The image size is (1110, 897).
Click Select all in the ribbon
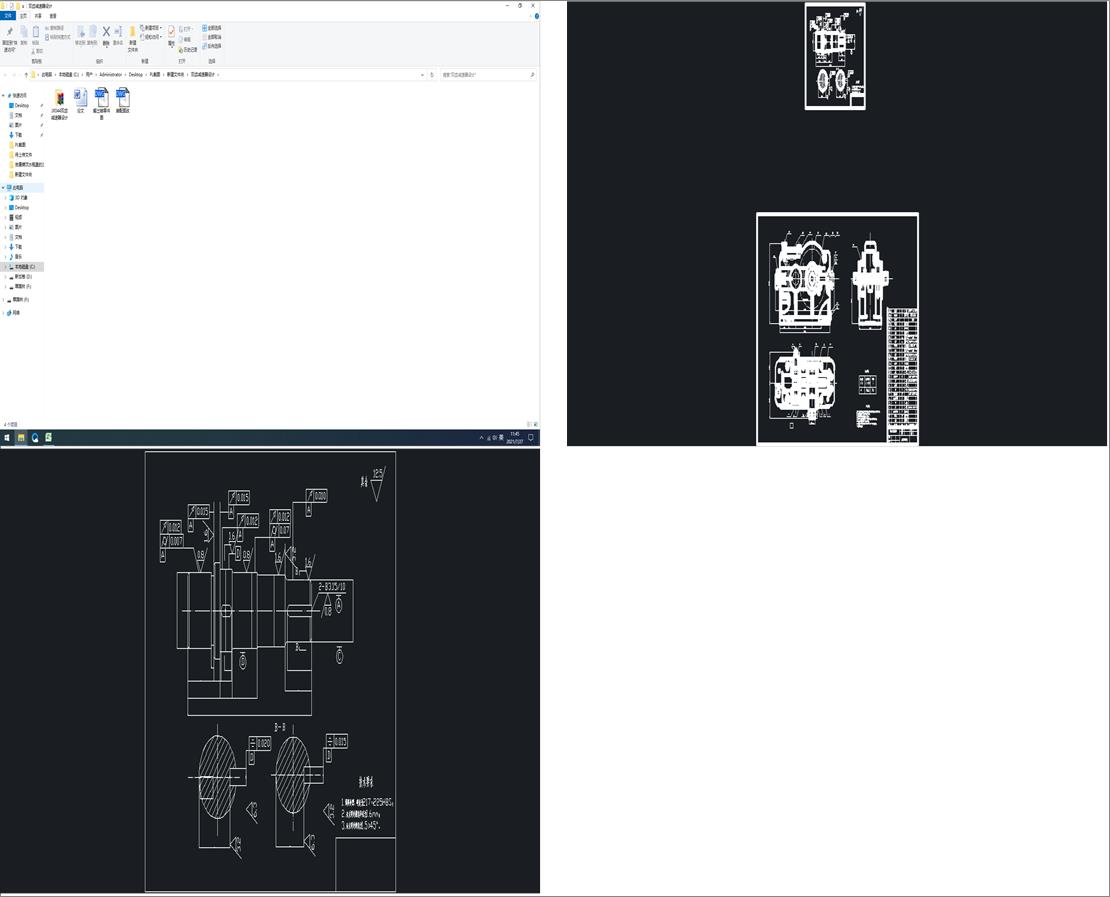tap(212, 28)
